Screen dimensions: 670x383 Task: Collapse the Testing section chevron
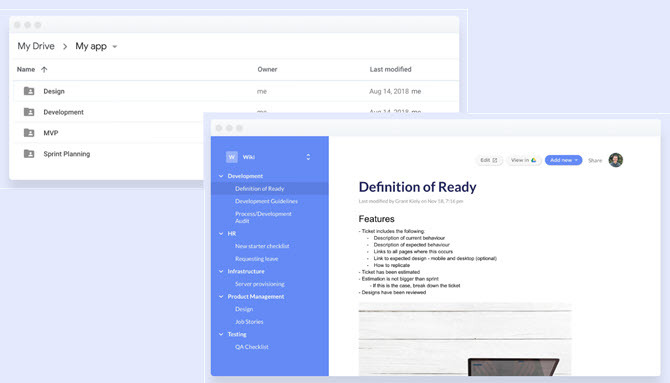click(221, 334)
